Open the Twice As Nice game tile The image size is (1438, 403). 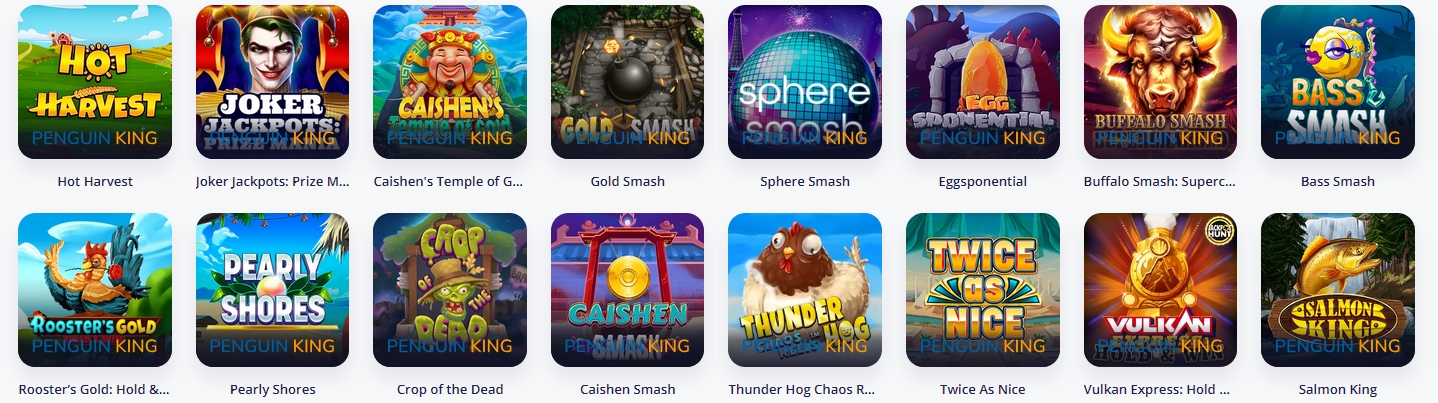pyautogui.click(x=983, y=290)
